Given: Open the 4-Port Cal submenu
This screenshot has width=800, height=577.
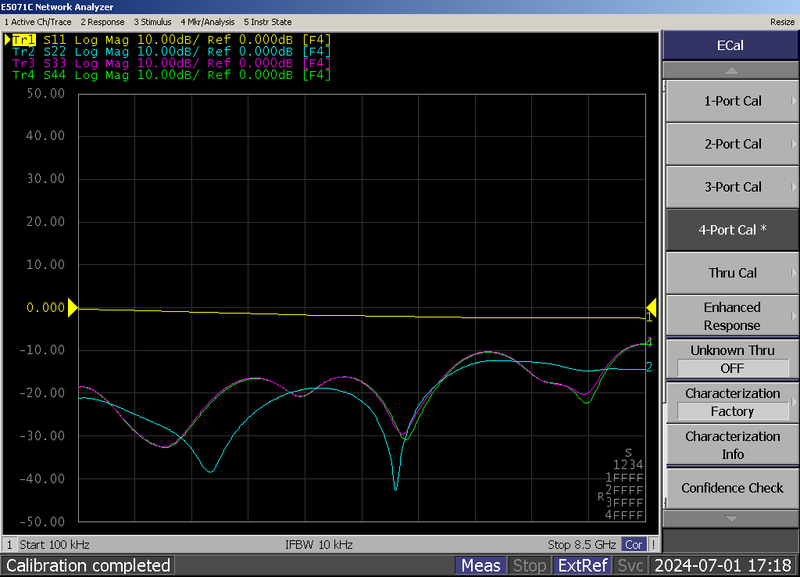Looking at the screenshot, I should (x=732, y=230).
